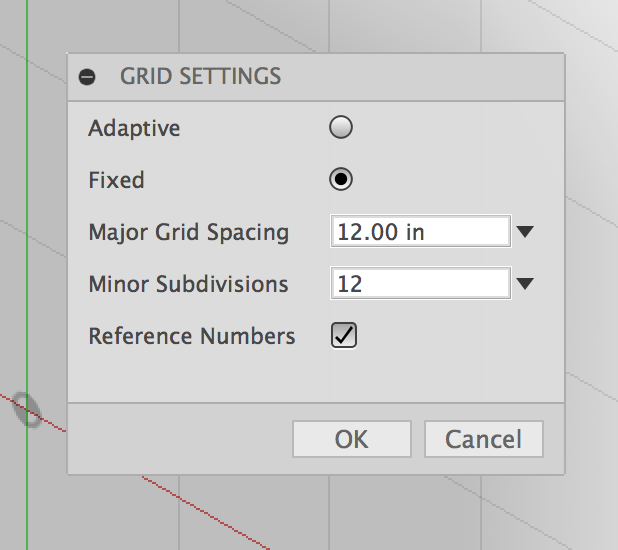618x550 pixels.
Task: Click the Reference Numbers label text
Action: (191, 336)
